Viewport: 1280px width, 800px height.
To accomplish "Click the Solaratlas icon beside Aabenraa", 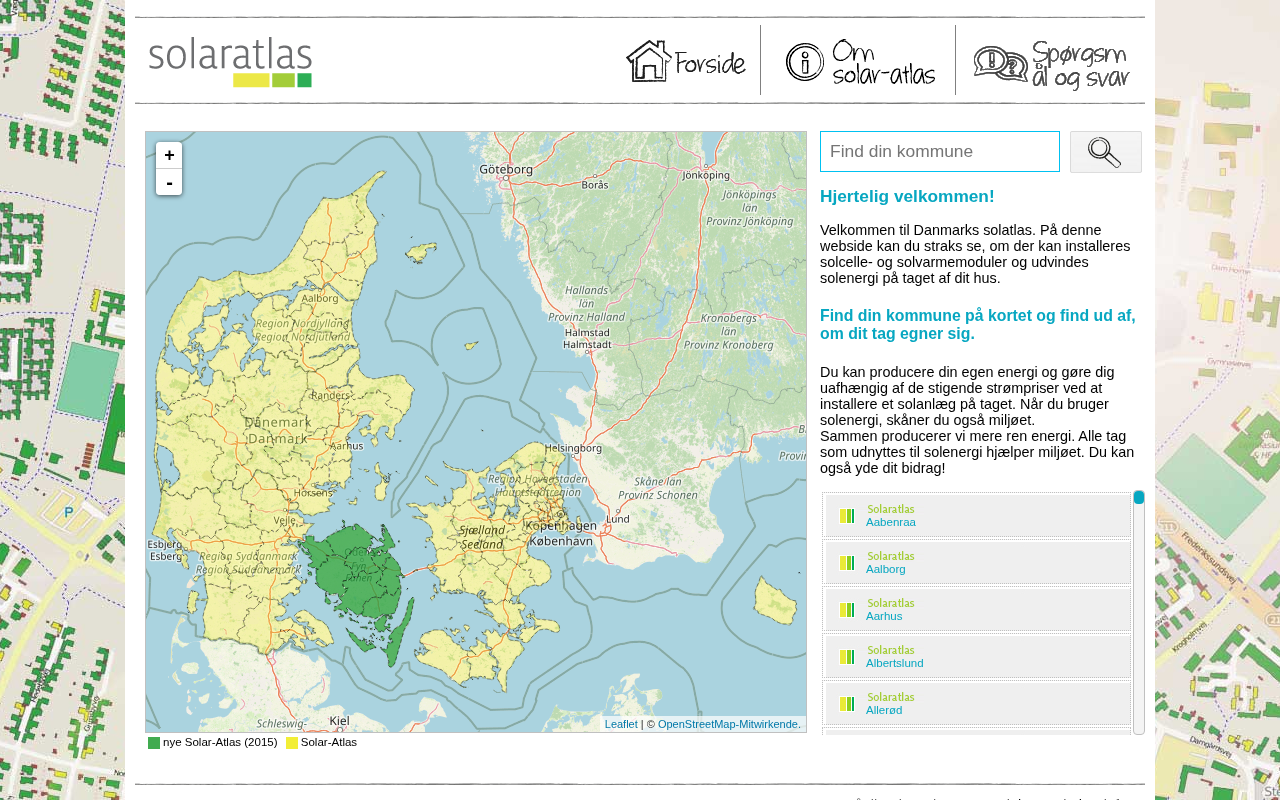I will pos(847,516).
